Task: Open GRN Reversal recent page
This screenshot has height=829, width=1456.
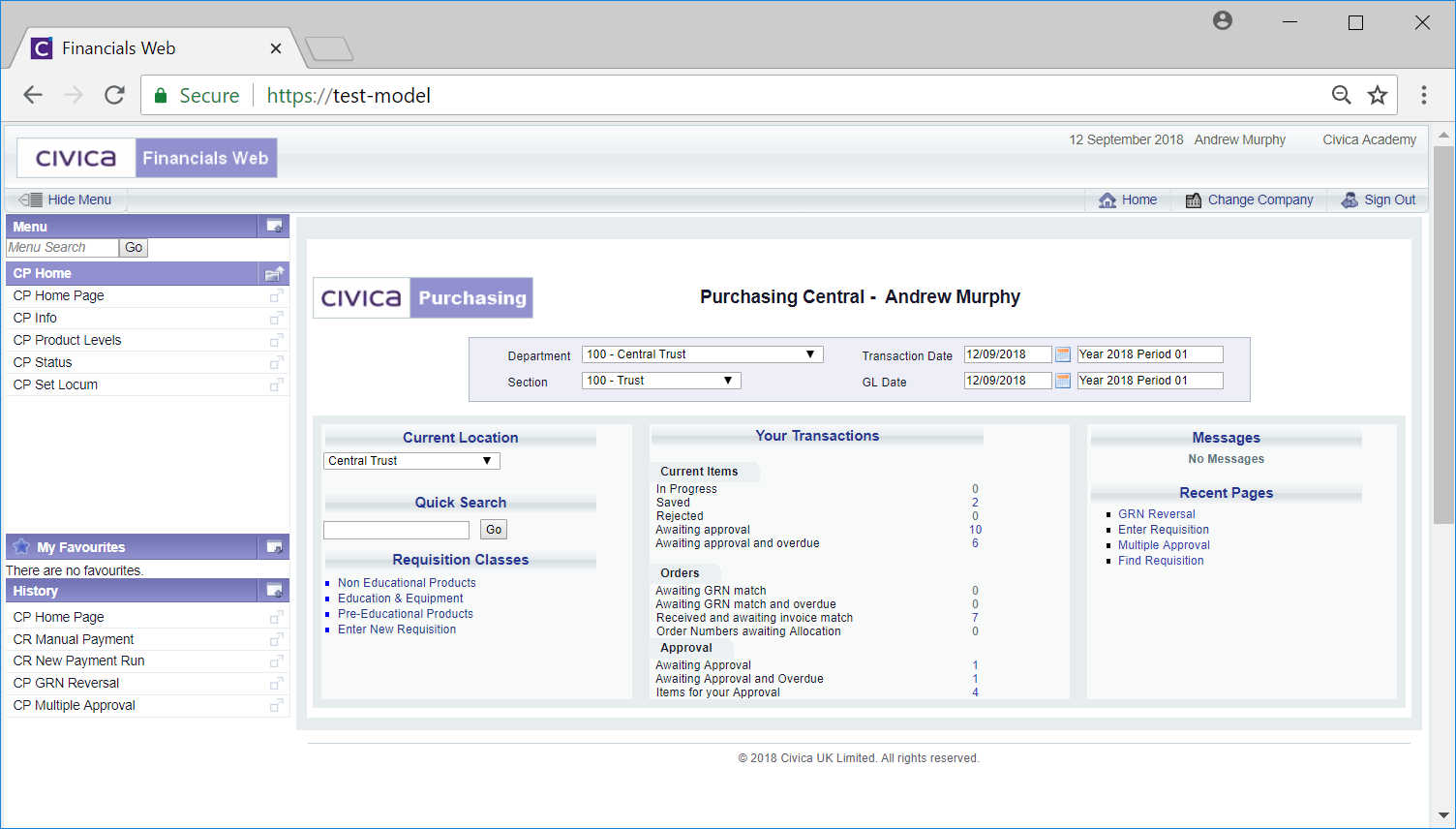Action: point(1157,514)
